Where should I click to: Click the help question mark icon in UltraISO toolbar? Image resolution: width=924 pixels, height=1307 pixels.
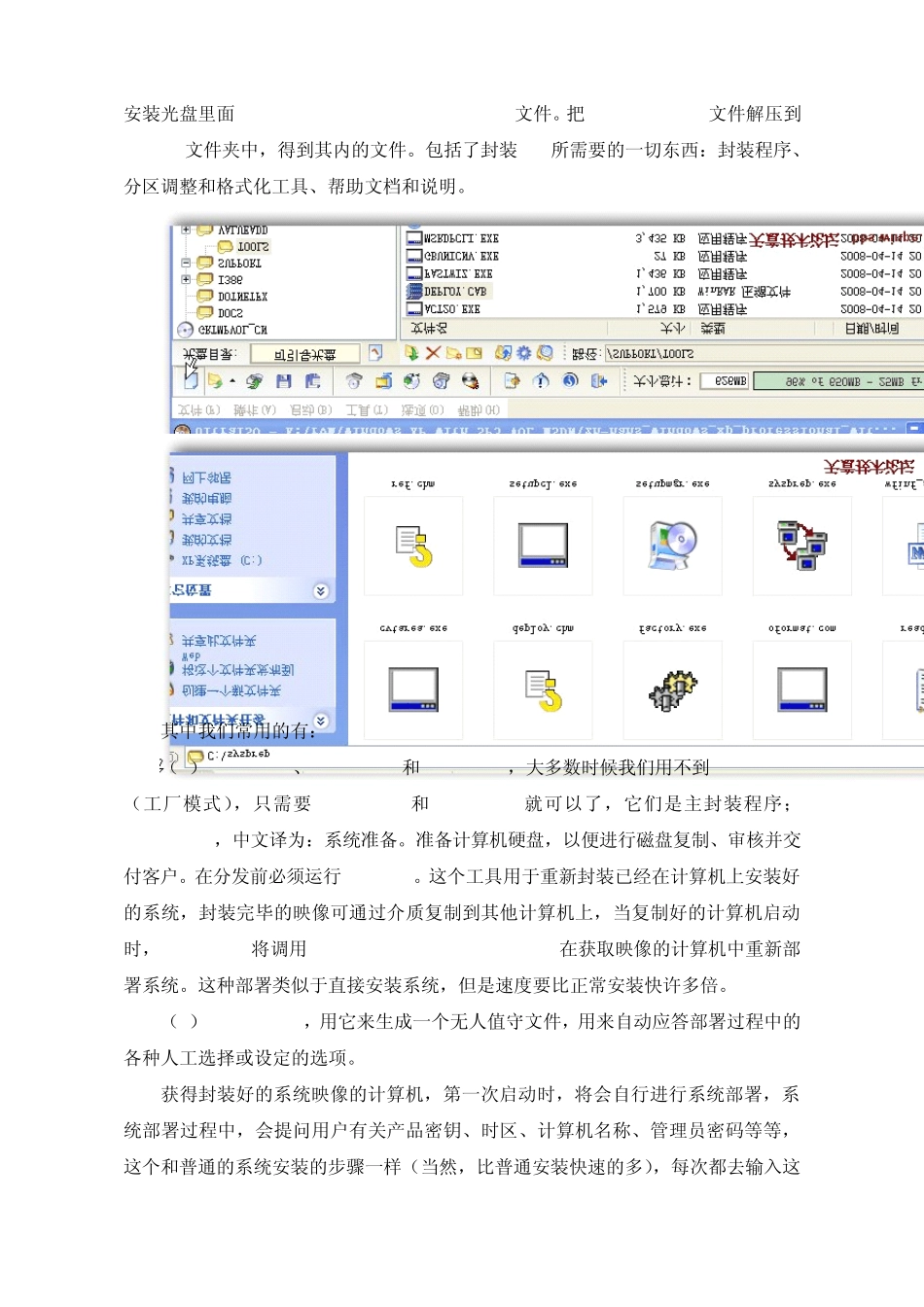[571, 381]
